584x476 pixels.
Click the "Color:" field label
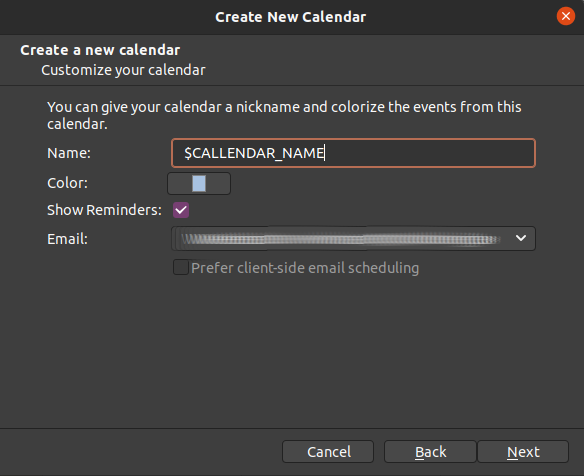coord(67,183)
